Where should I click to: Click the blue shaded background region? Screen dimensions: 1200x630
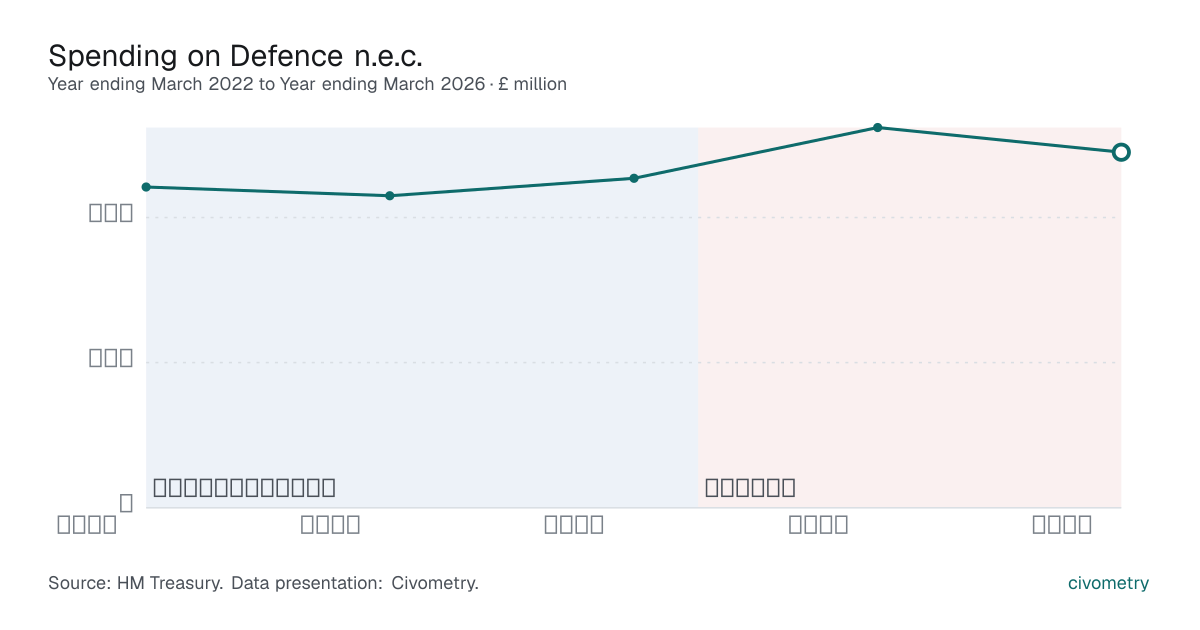tap(422, 317)
